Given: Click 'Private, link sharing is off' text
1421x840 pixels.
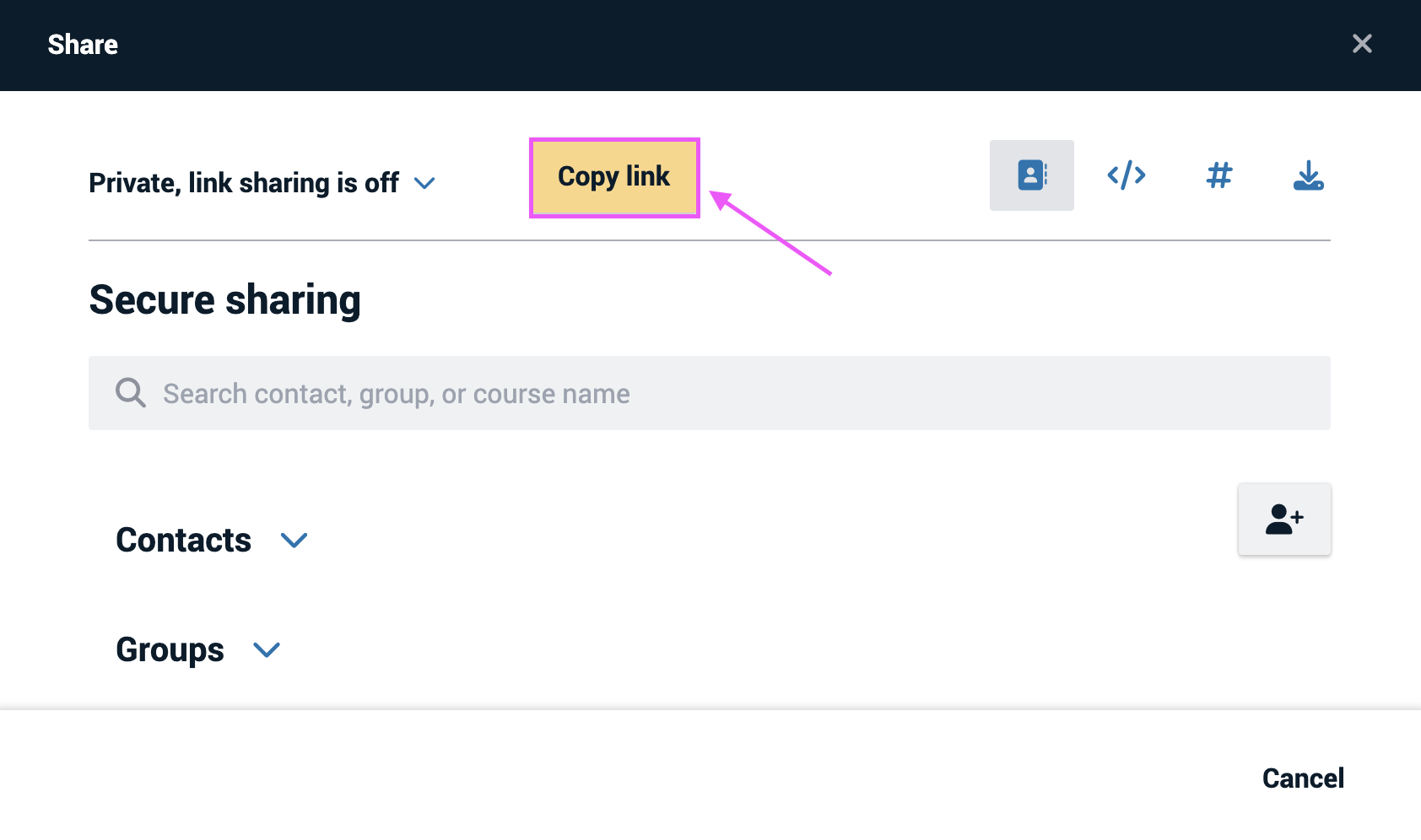Looking at the screenshot, I should pos(244,183).
